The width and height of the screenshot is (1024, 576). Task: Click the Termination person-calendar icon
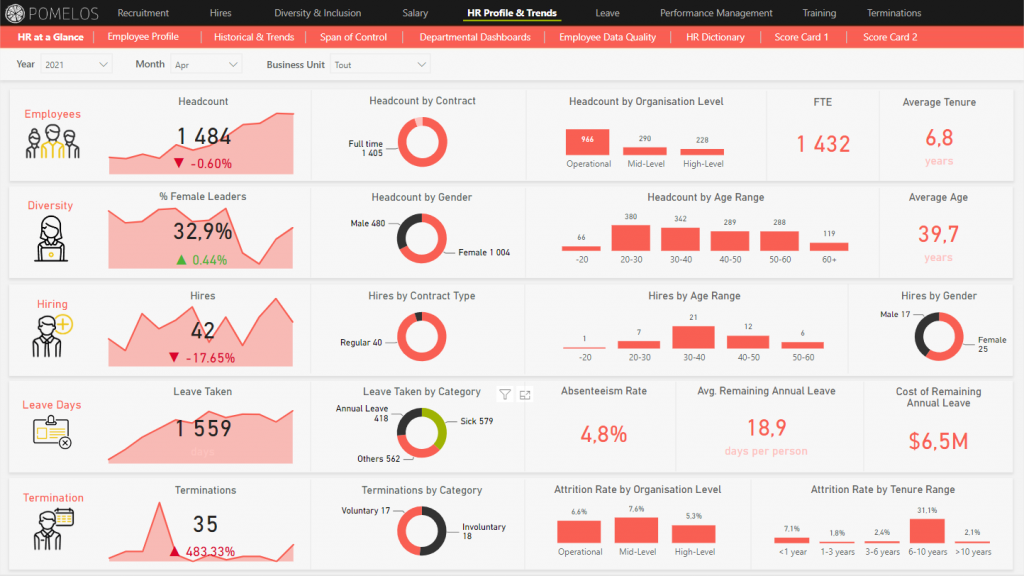point(51,527)
